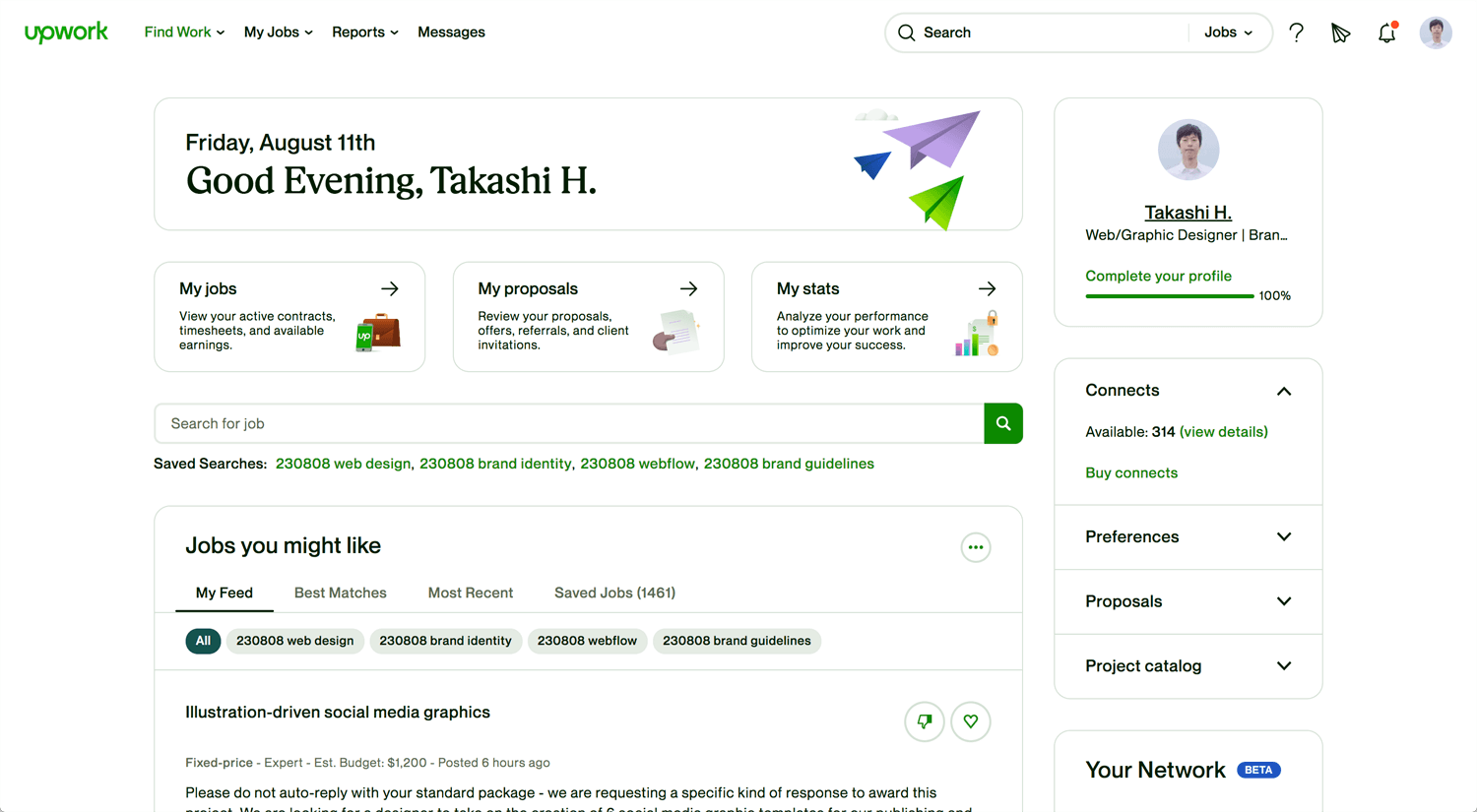Open the Takashi H. profile link

[x=1188, y=213]
